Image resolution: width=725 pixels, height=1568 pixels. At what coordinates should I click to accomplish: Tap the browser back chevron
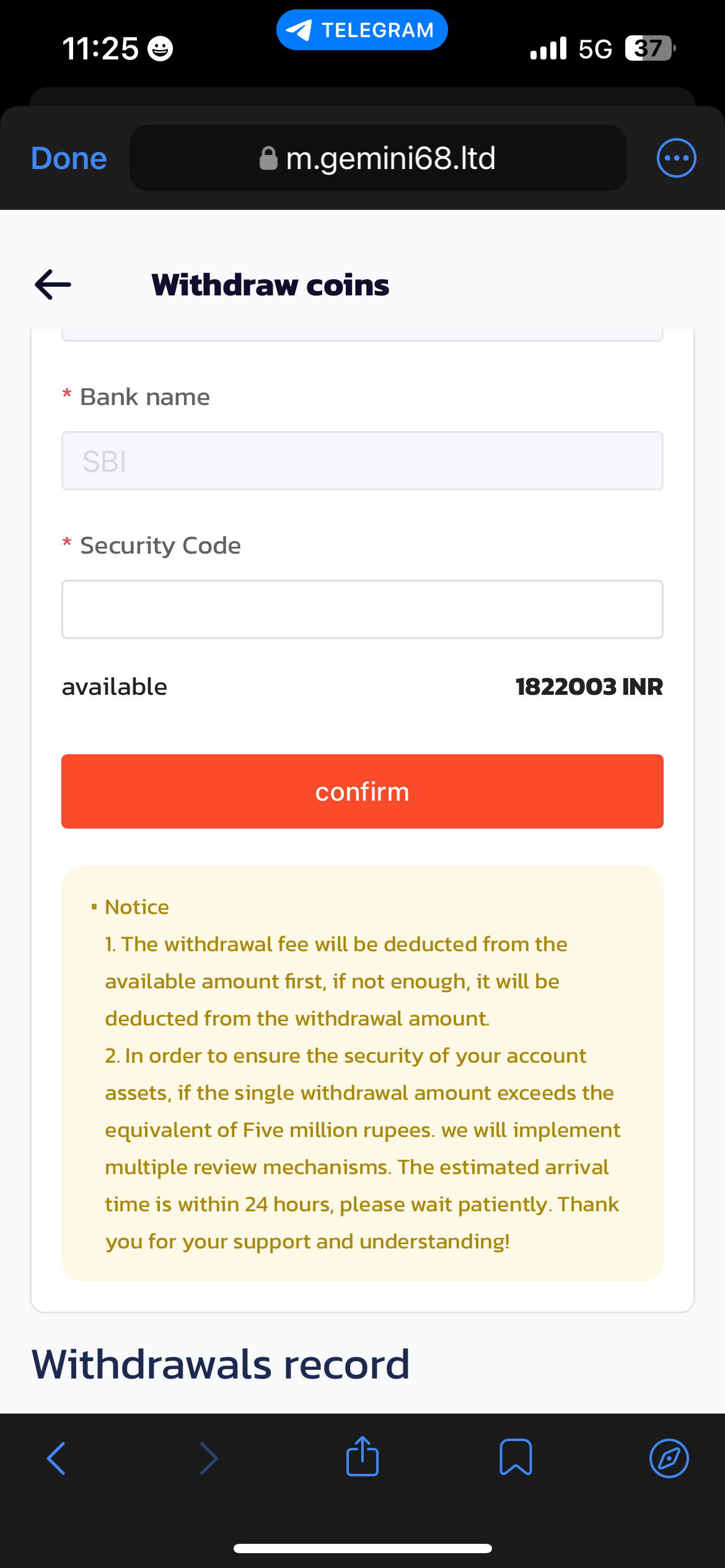coord(56,1458)
